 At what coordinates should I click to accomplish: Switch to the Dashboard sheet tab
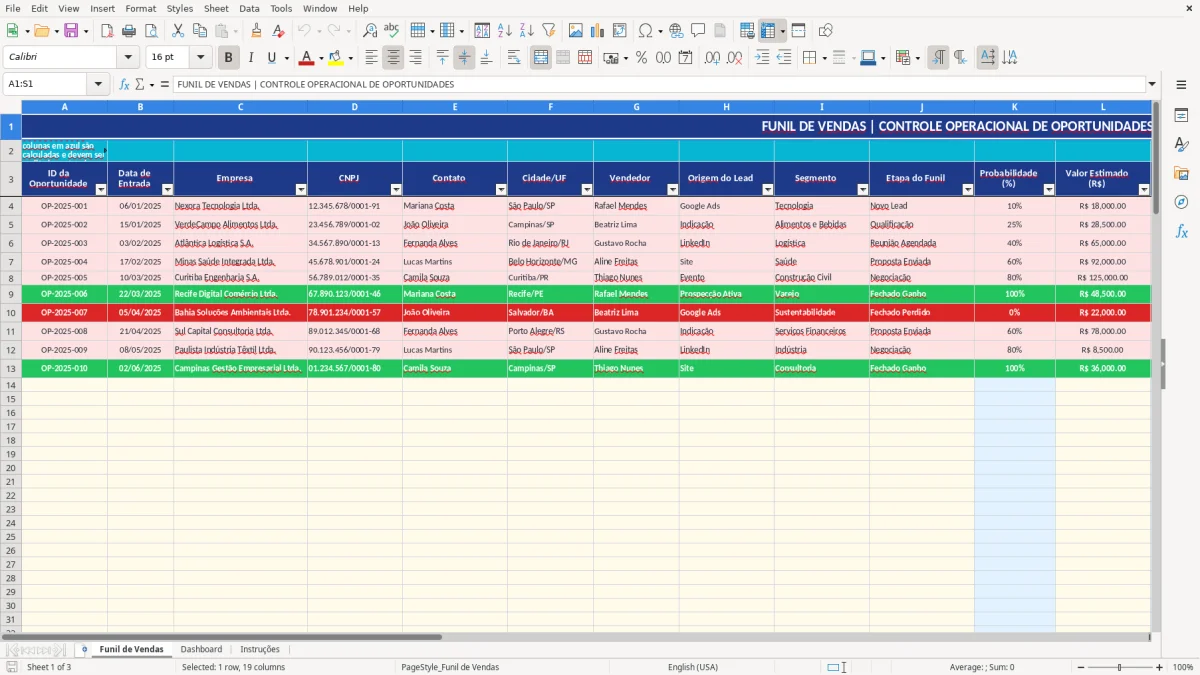(x=201, y=649)
